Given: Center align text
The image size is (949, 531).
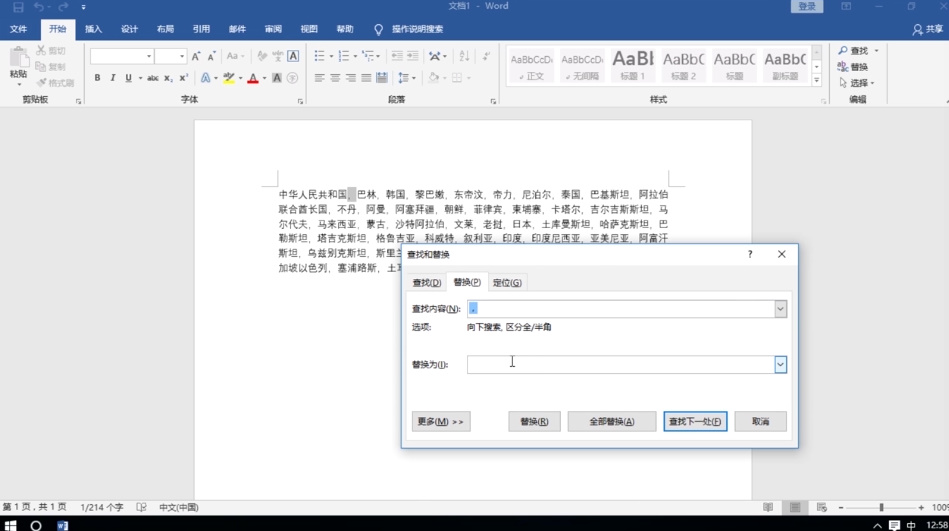Looking at the screenshot, I should pos(335,78).
